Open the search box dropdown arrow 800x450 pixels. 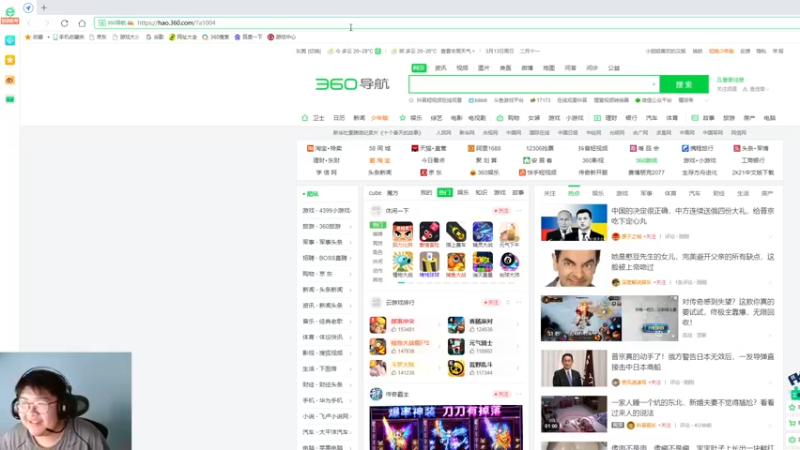point(654,84)
